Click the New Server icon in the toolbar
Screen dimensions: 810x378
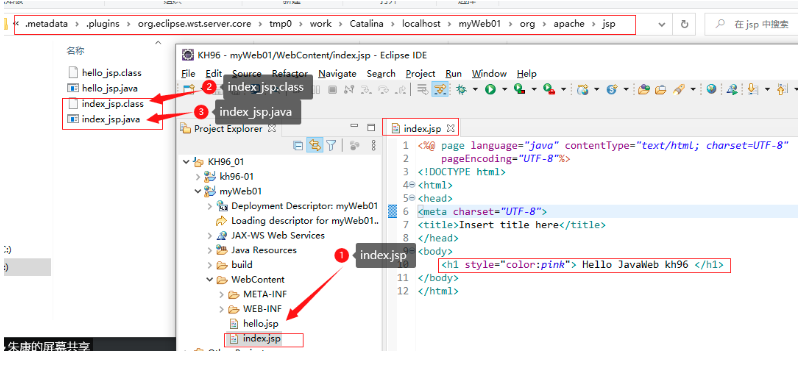tap(583, 89)
